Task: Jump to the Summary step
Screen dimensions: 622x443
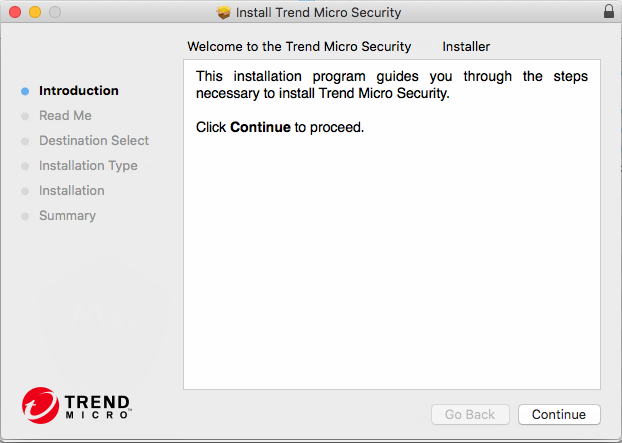Action: coord(67,216)
